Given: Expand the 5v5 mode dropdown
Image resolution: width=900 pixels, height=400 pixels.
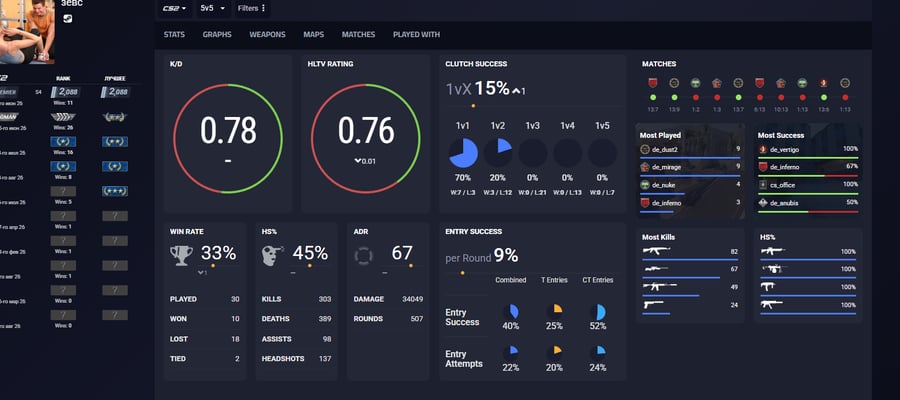Looking at the screenshot, I should click(x=212, y=9).
